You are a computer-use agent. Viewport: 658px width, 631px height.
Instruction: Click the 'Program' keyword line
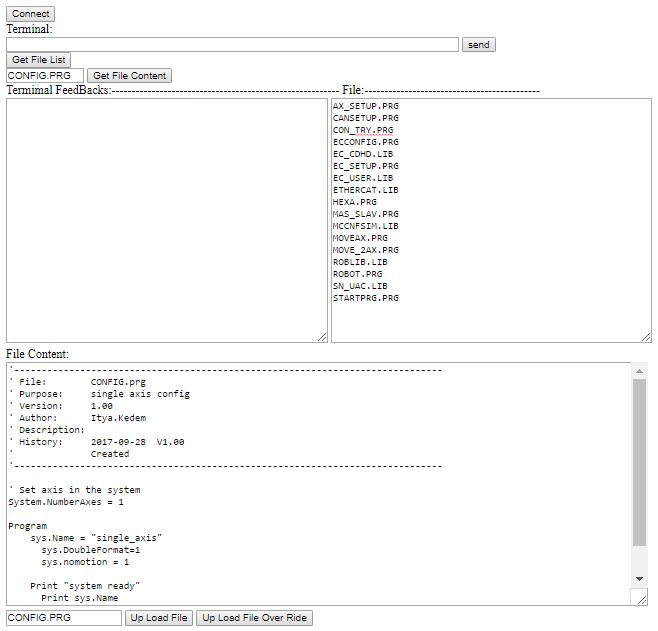pyautogui.click(x=28, y=526)
